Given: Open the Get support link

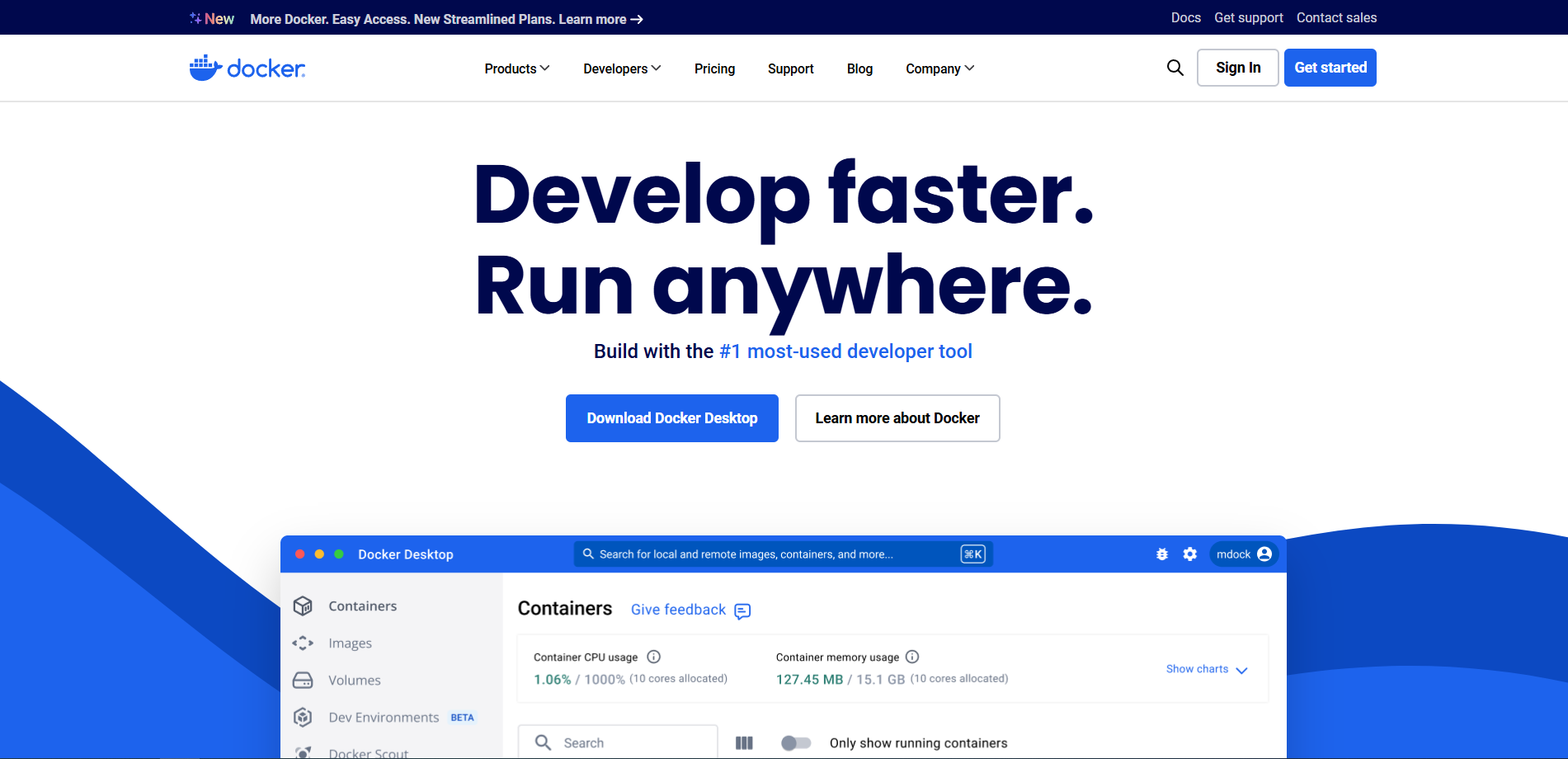Looking at the screenshot, I should pyautogui.click(x=1249, y=17).
